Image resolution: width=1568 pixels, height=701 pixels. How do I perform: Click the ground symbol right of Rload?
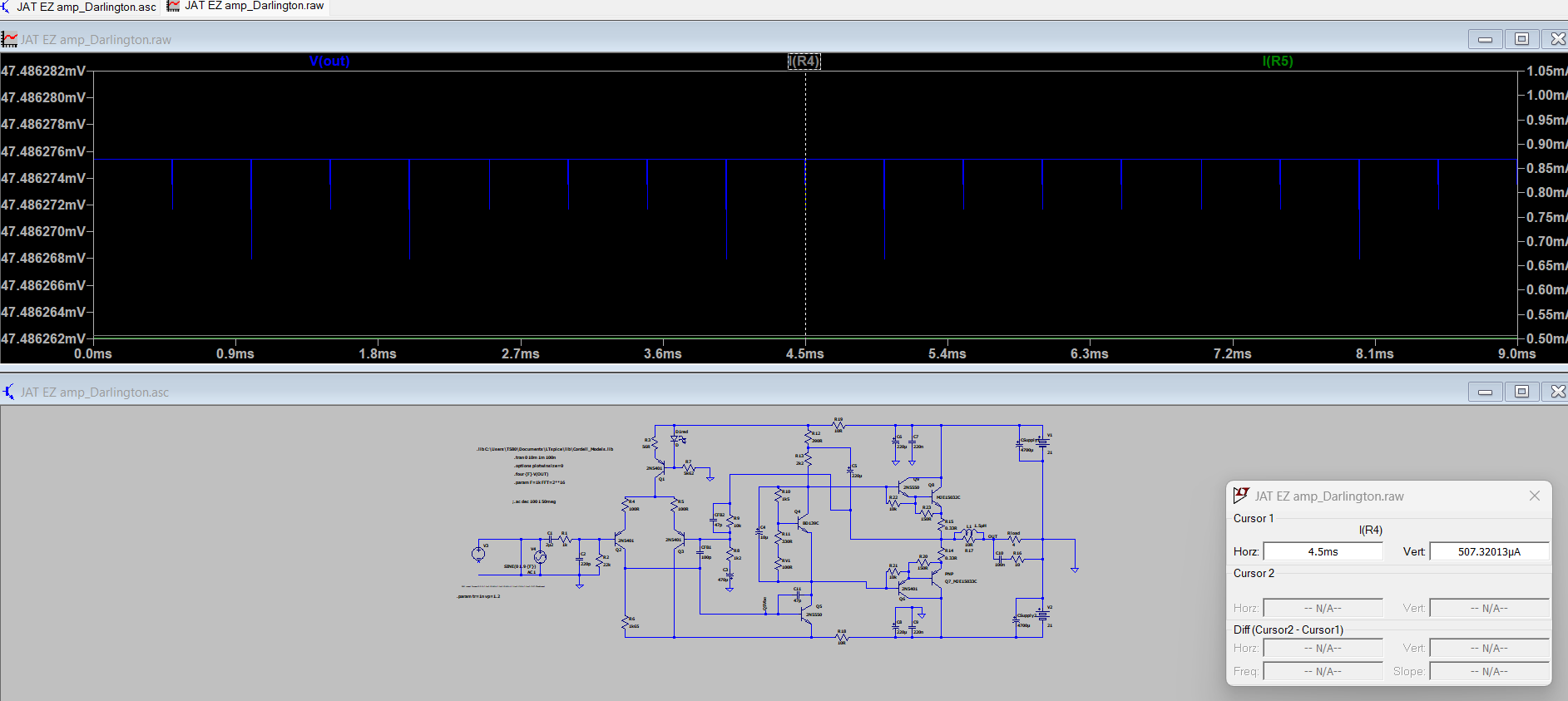click(x=1075, y=569)
